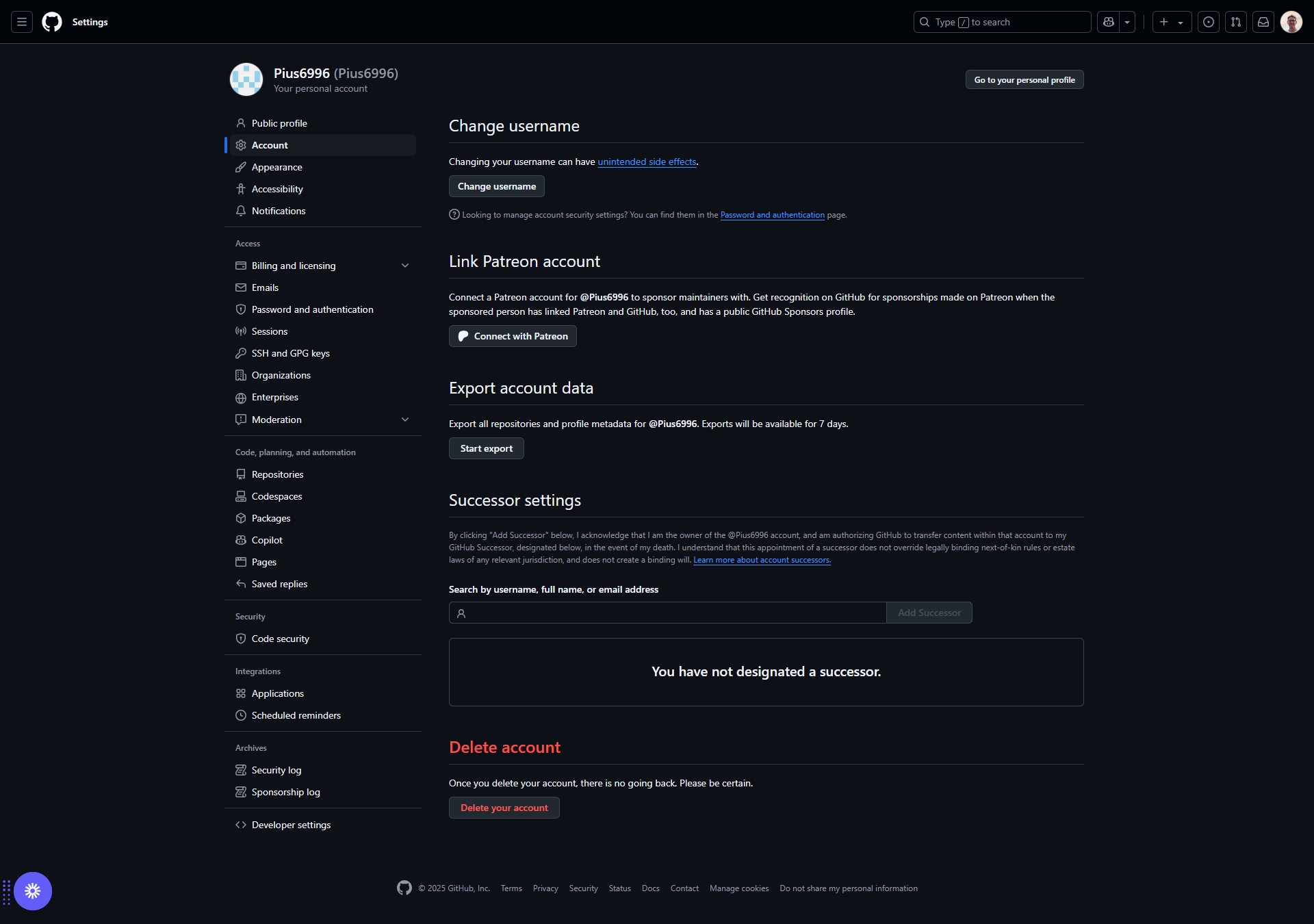Open Saved replies settings

(x=323, y=584)
